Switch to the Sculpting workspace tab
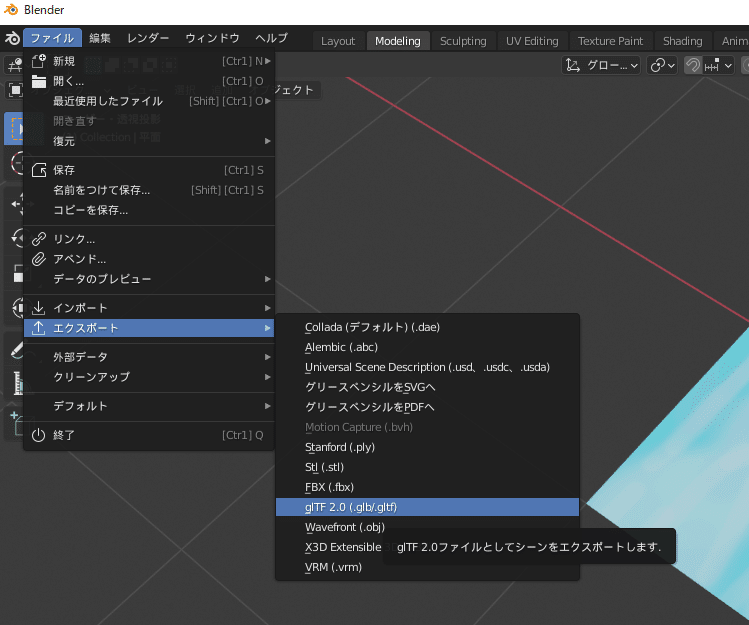The image size is (749, 625). (463, 41)
